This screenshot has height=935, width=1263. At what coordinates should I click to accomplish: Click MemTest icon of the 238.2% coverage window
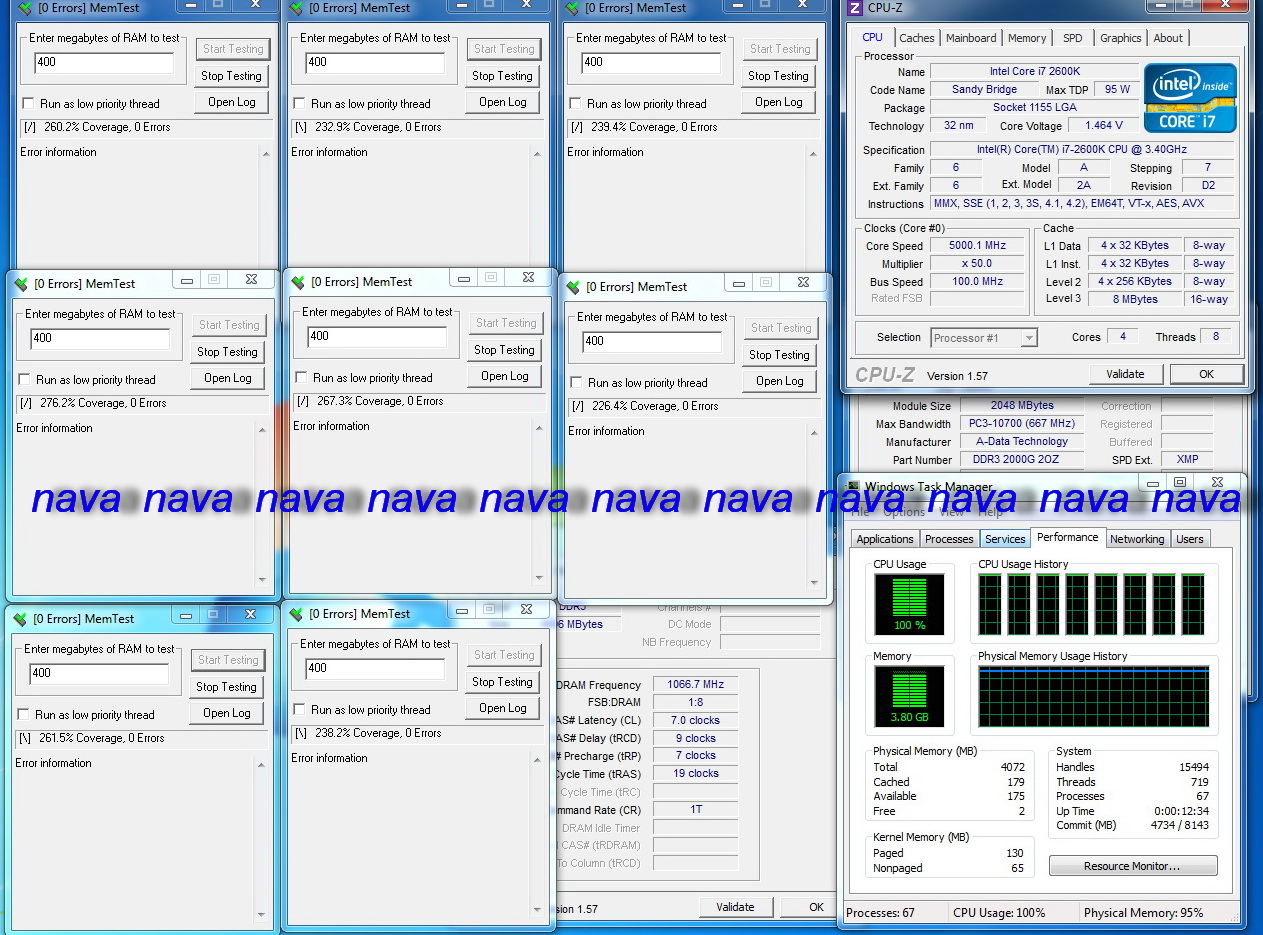tap(297, 614)
